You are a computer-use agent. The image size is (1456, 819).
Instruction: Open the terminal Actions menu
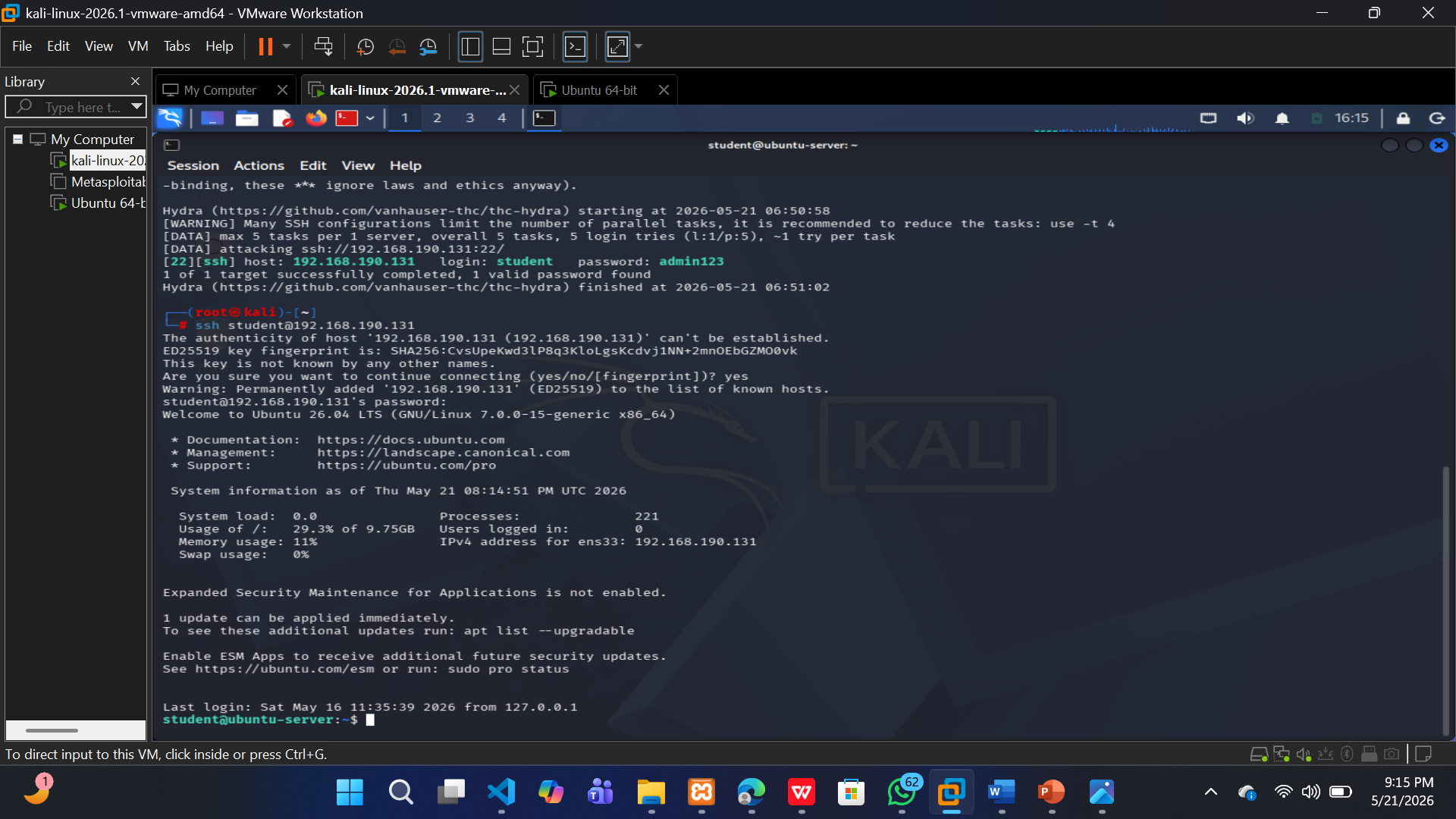(259, 166)
